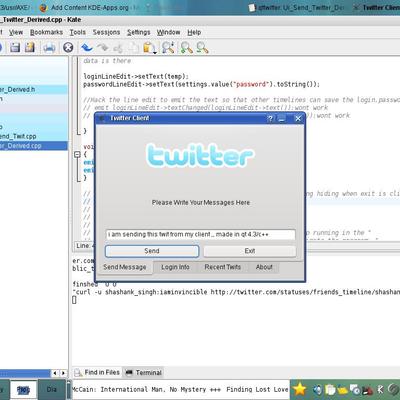Click the Exit button in Twitter Client
400x400 pixels.
[250, 251]
